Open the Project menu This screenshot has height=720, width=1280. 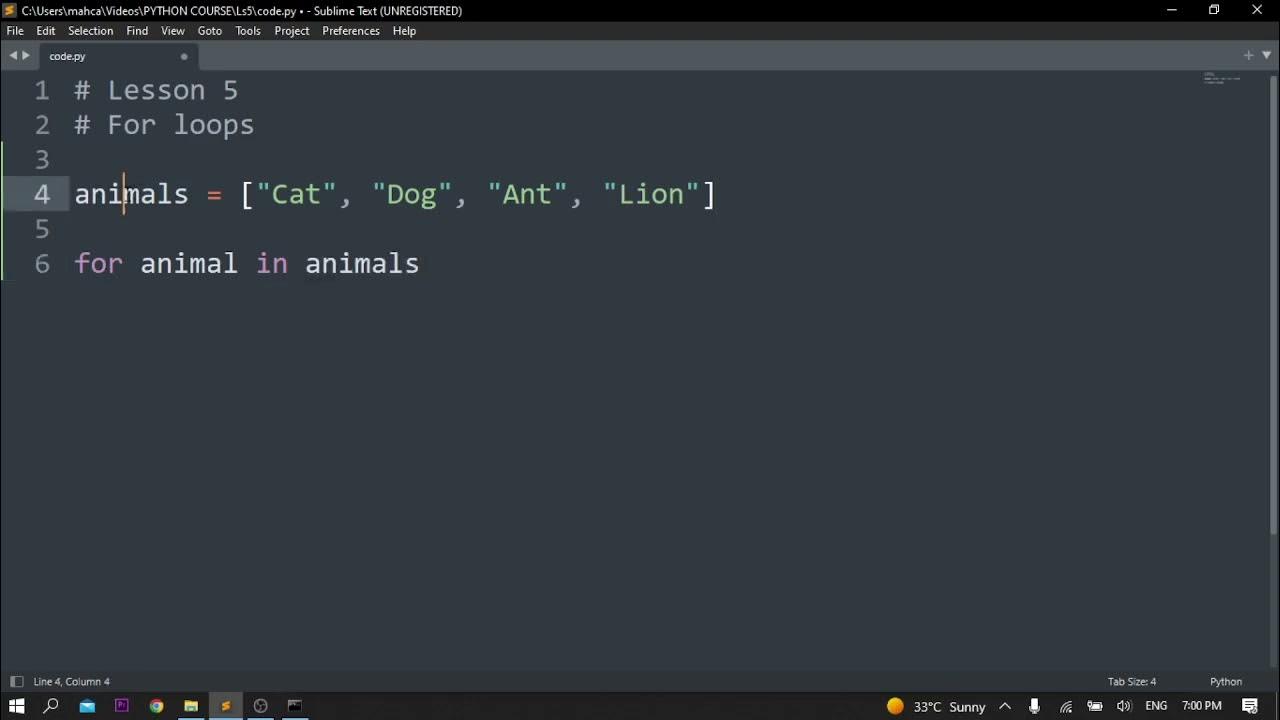tap(292, 31)
